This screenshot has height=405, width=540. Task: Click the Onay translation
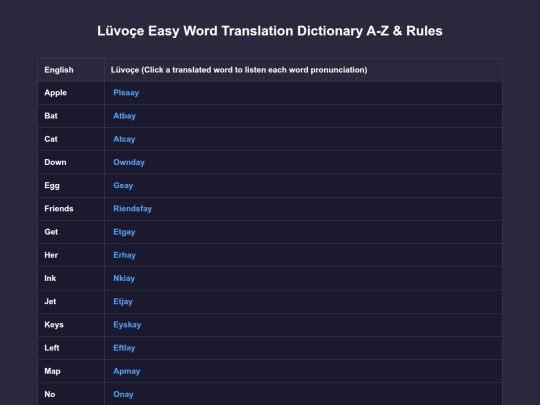pos(123,394)
